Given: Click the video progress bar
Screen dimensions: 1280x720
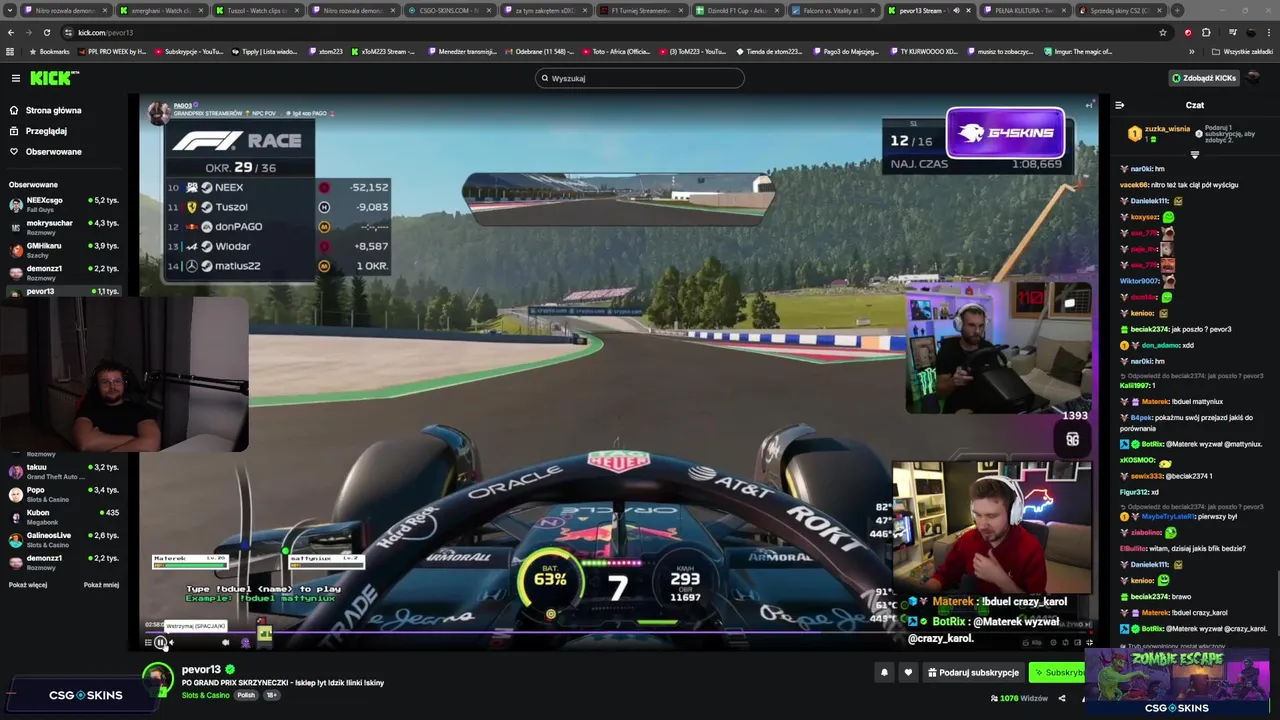Looking at the screenshot, I should coord(620,632).
